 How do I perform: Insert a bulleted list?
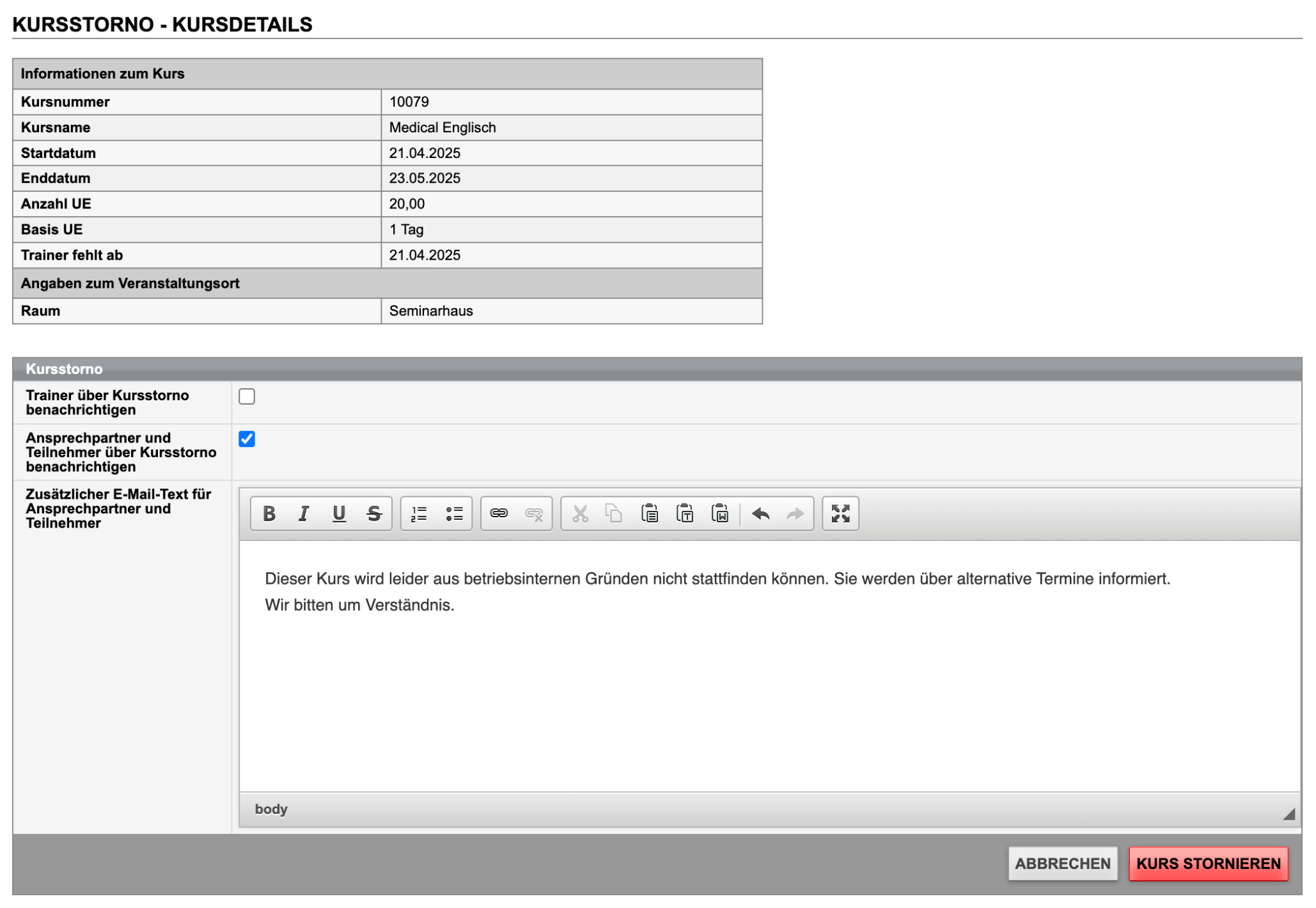(x=454, y=513)
